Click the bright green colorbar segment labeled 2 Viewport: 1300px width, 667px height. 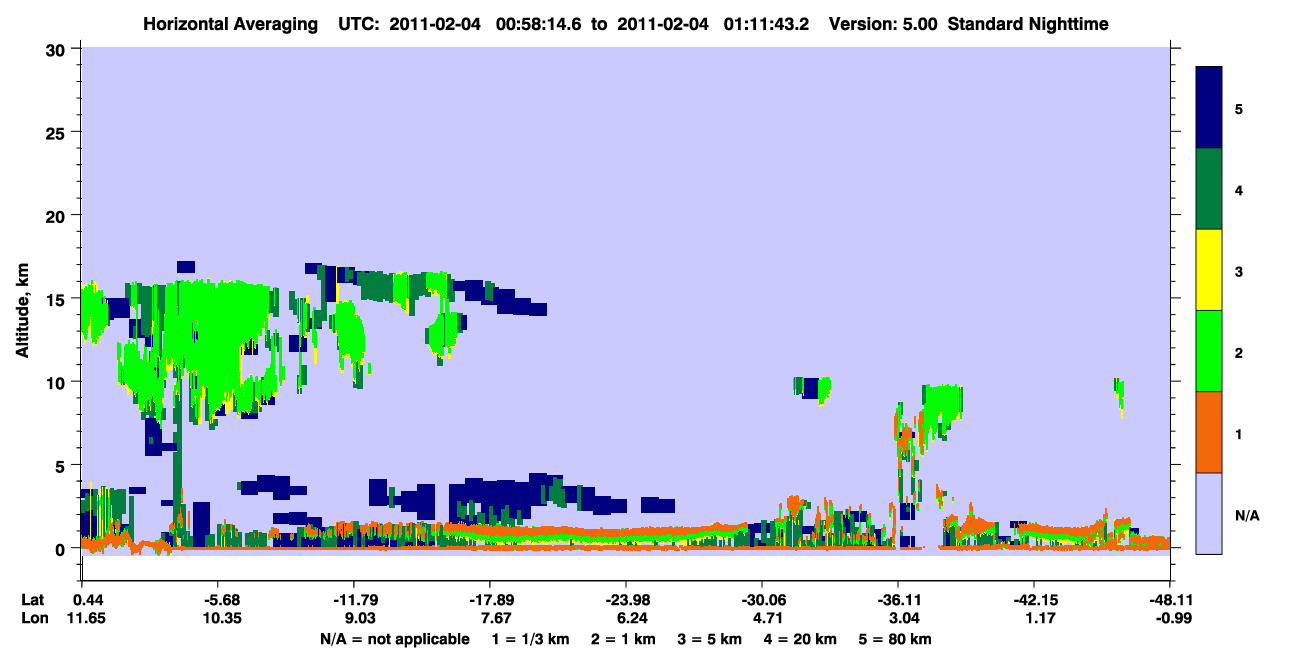point(1209,351)
